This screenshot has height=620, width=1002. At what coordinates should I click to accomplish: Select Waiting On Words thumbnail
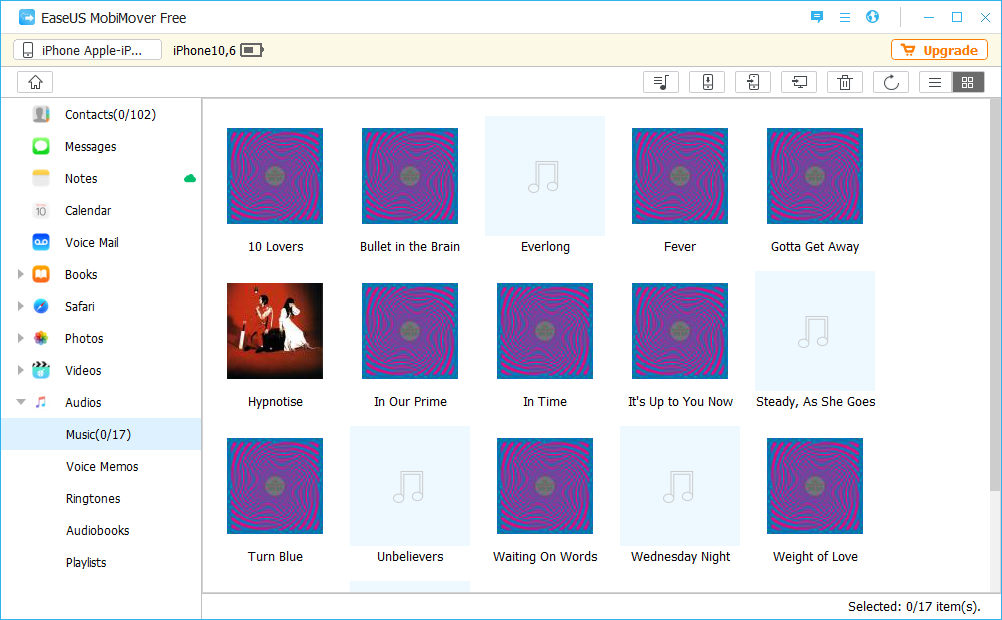pos(545,486)
